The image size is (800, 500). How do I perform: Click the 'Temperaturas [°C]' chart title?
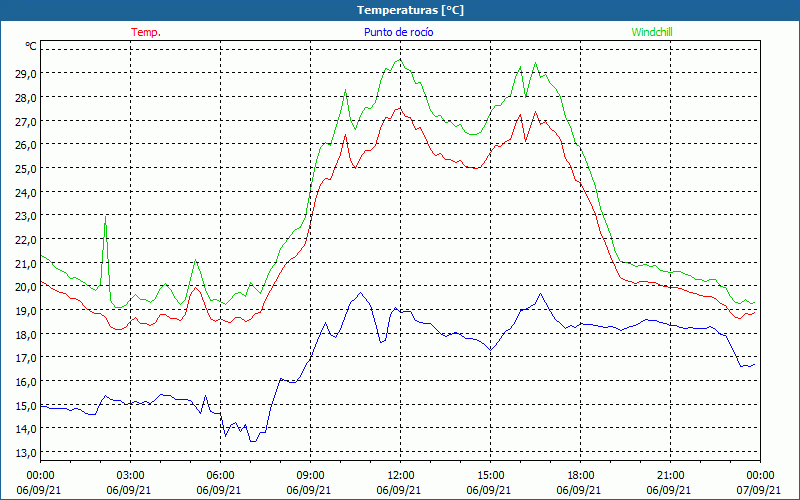410,10
